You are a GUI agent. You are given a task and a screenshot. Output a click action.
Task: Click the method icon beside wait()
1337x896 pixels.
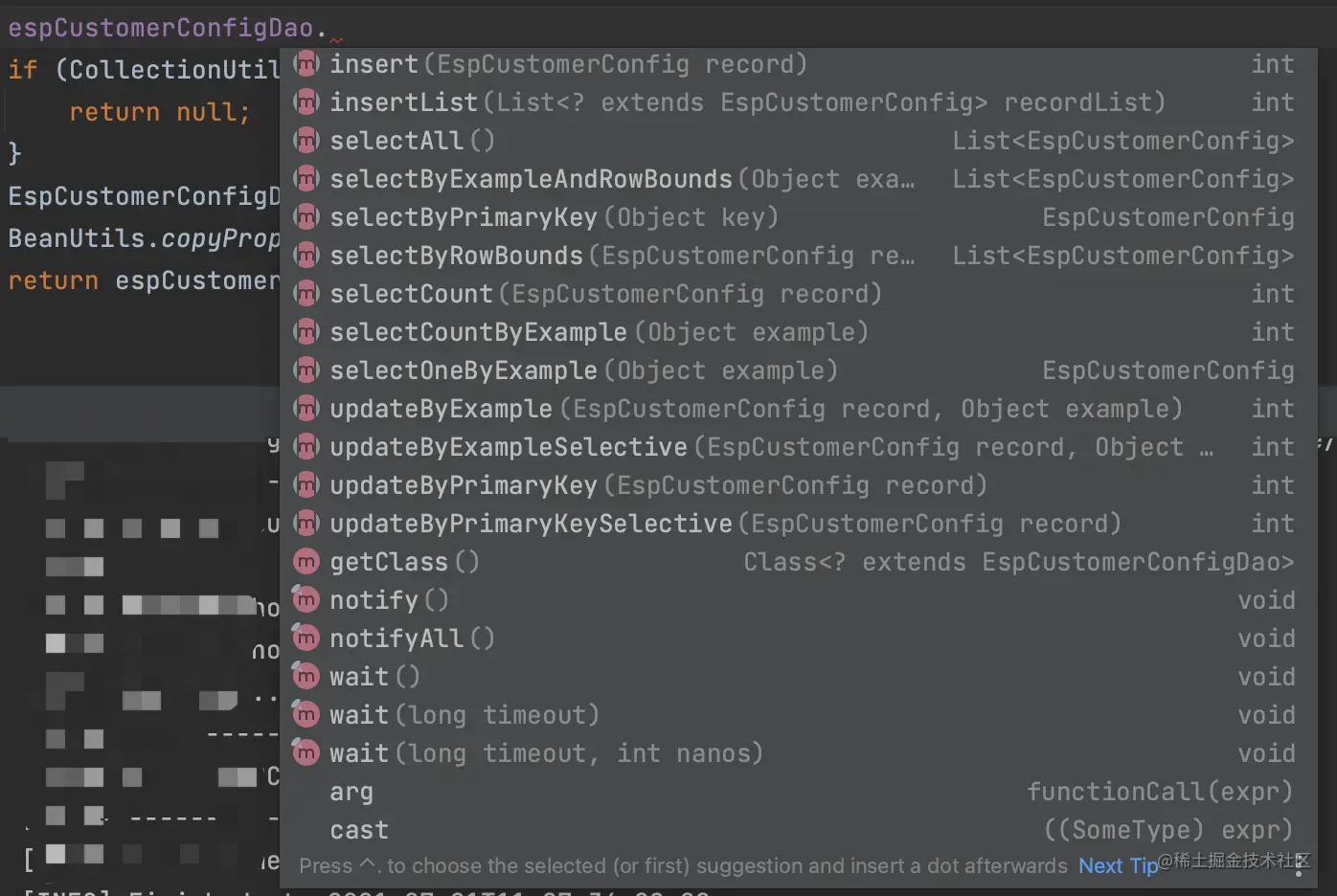(306, 677)
